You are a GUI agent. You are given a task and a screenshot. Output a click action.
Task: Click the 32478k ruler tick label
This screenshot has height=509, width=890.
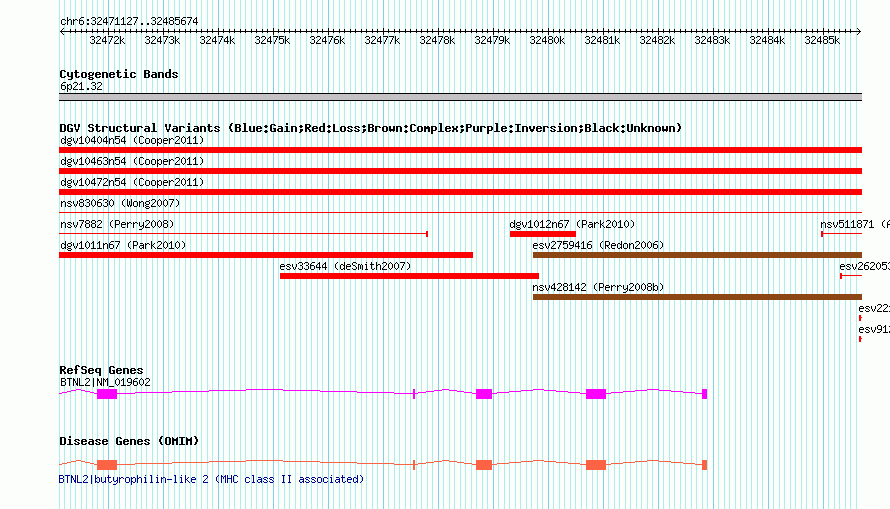tap(437, 40)
